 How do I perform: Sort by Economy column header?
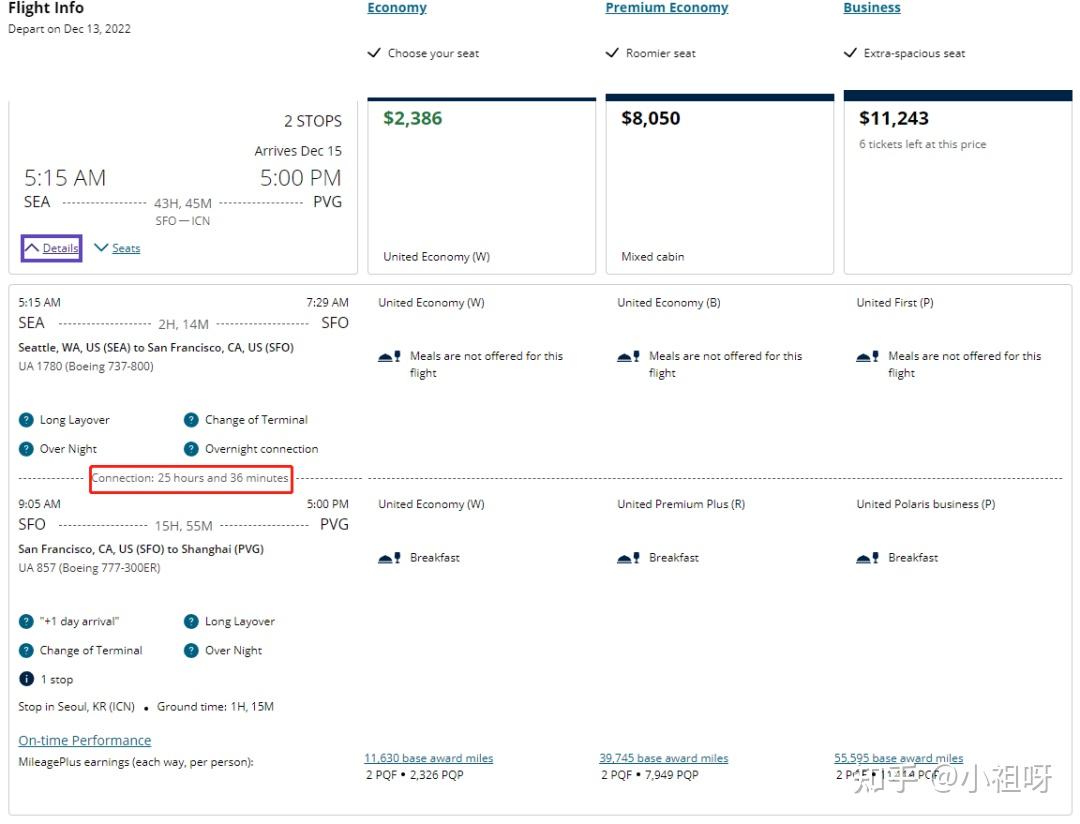[396, 8]
